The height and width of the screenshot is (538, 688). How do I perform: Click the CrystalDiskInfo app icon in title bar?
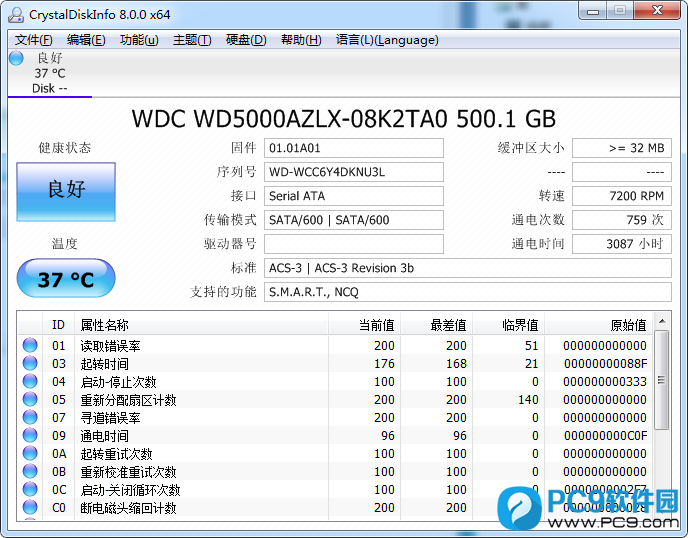point(16,14)
